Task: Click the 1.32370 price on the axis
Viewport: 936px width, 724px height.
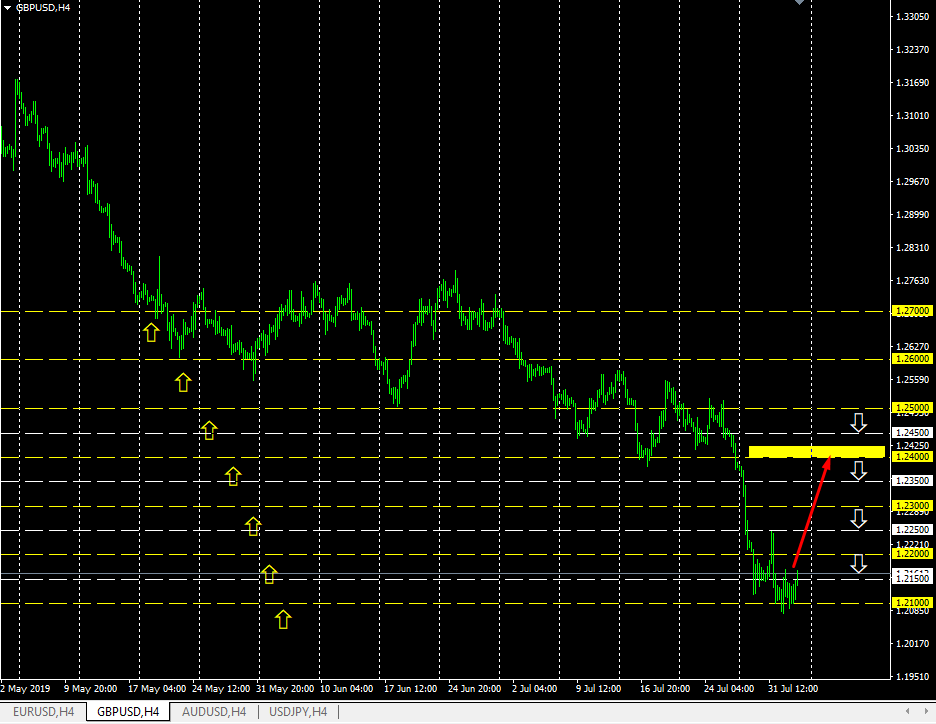Action: pyautogui.click(x=913, y=50)
